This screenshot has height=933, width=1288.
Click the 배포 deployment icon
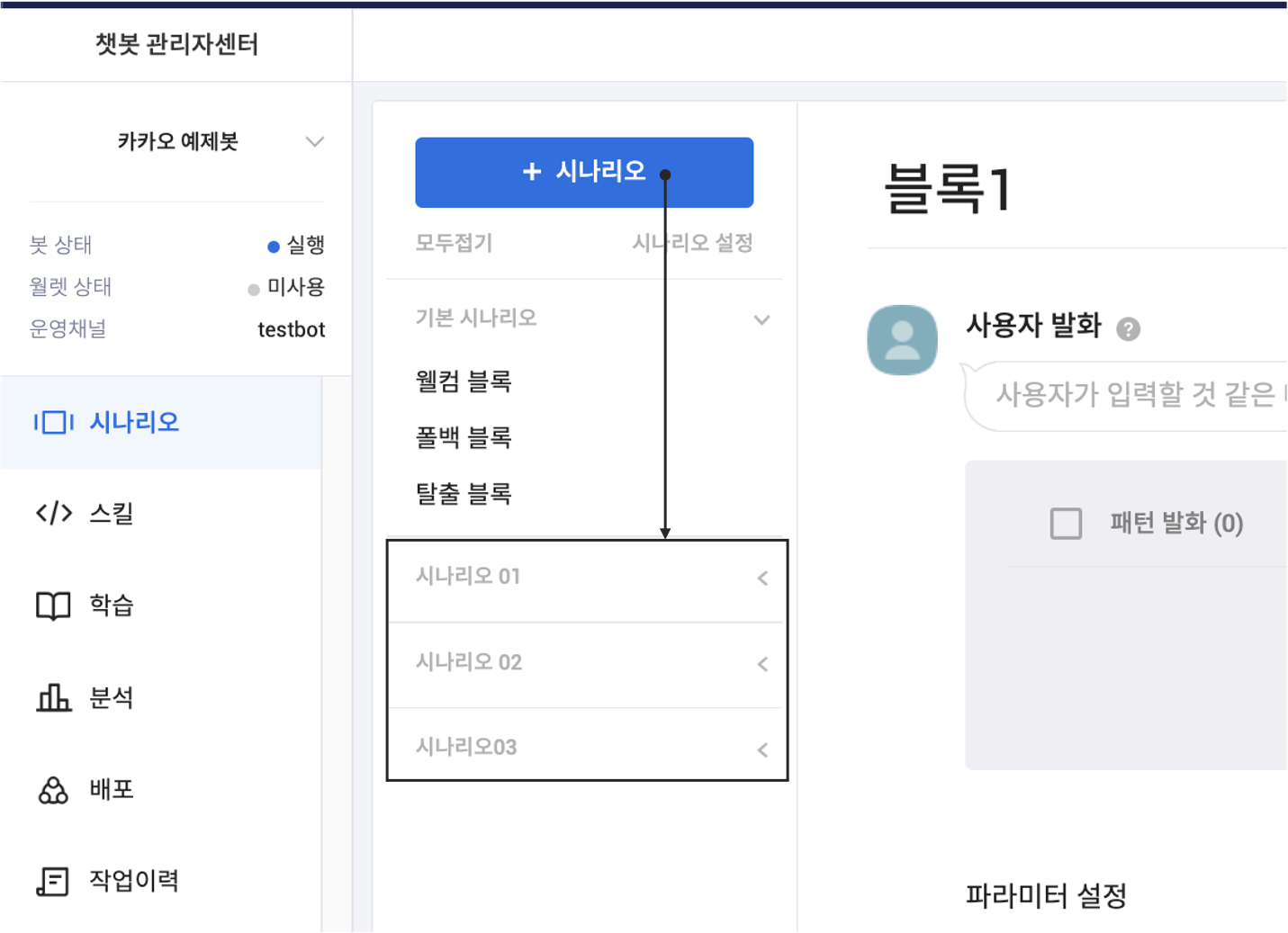[53, 790]
